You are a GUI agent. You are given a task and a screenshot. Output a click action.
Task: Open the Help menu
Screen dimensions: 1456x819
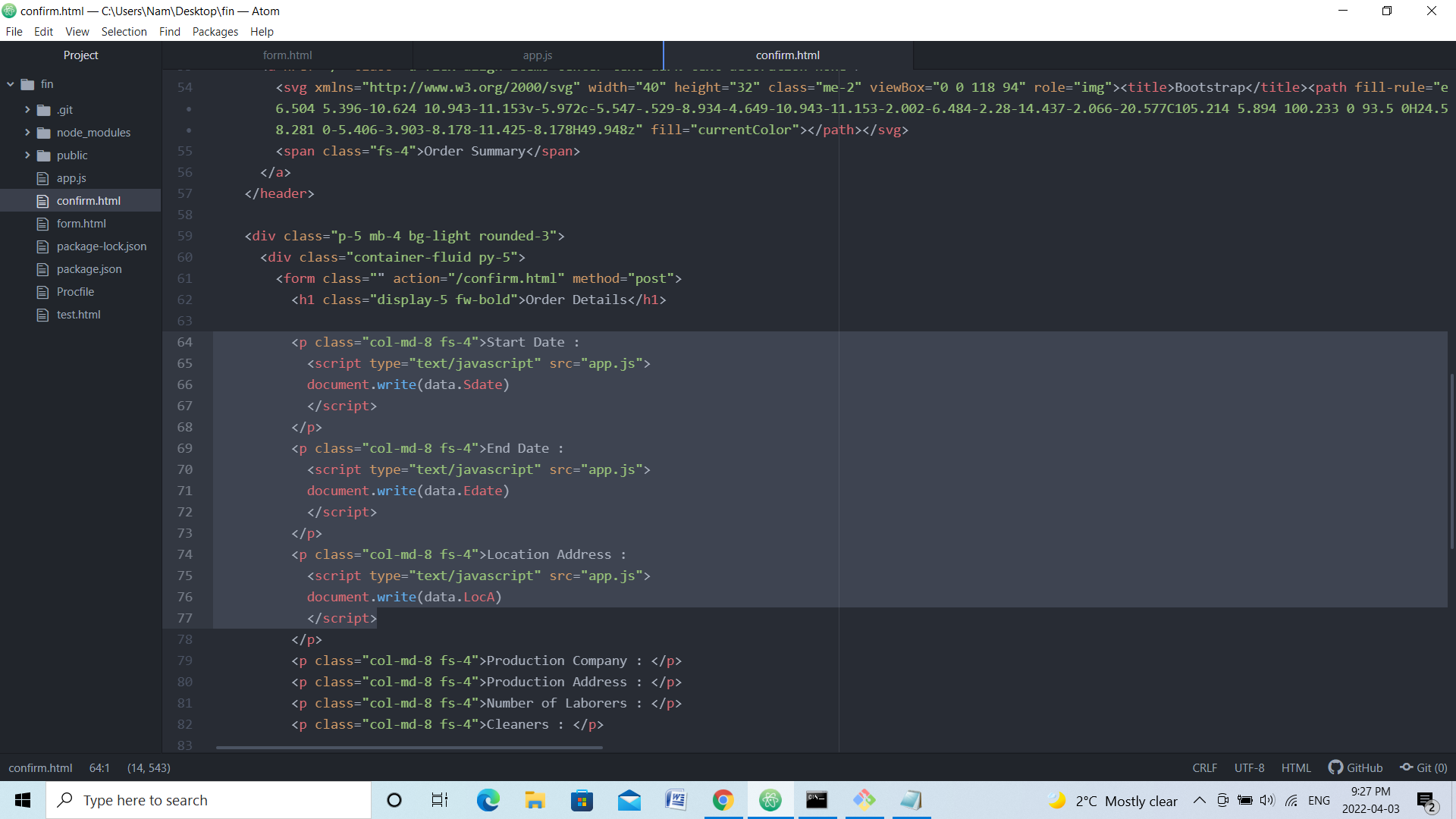tap(262, 32)
